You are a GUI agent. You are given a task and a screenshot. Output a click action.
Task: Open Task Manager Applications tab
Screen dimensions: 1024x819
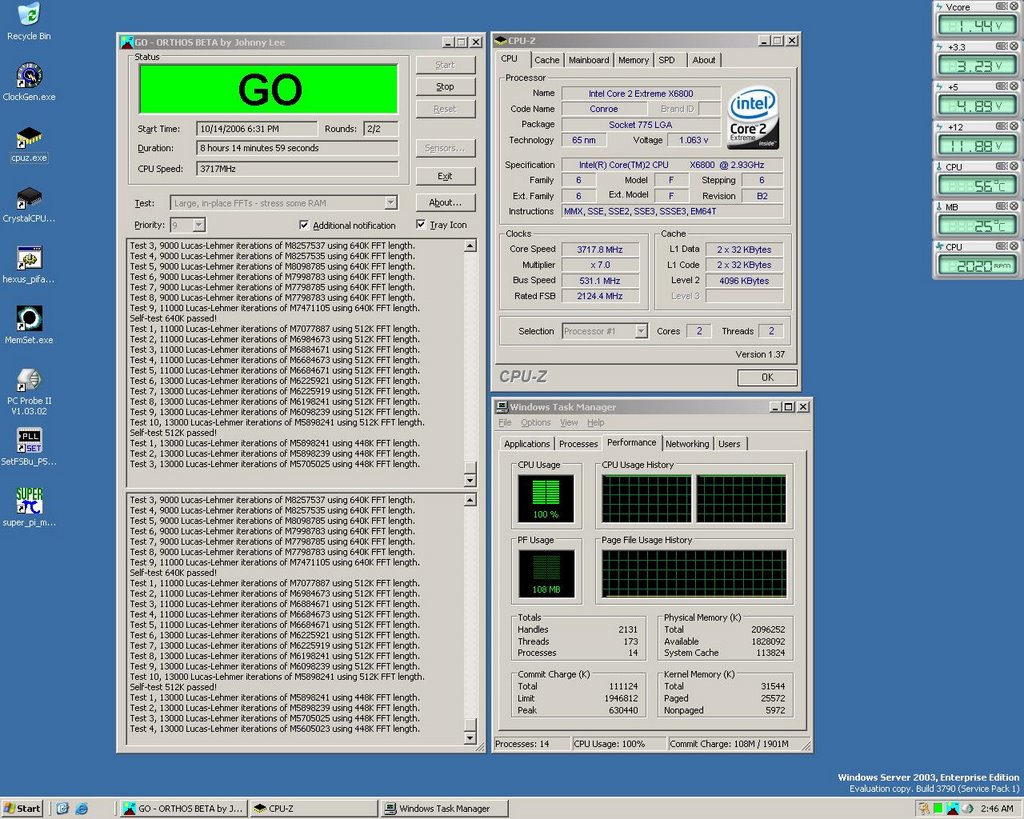(x=527, y=444)
